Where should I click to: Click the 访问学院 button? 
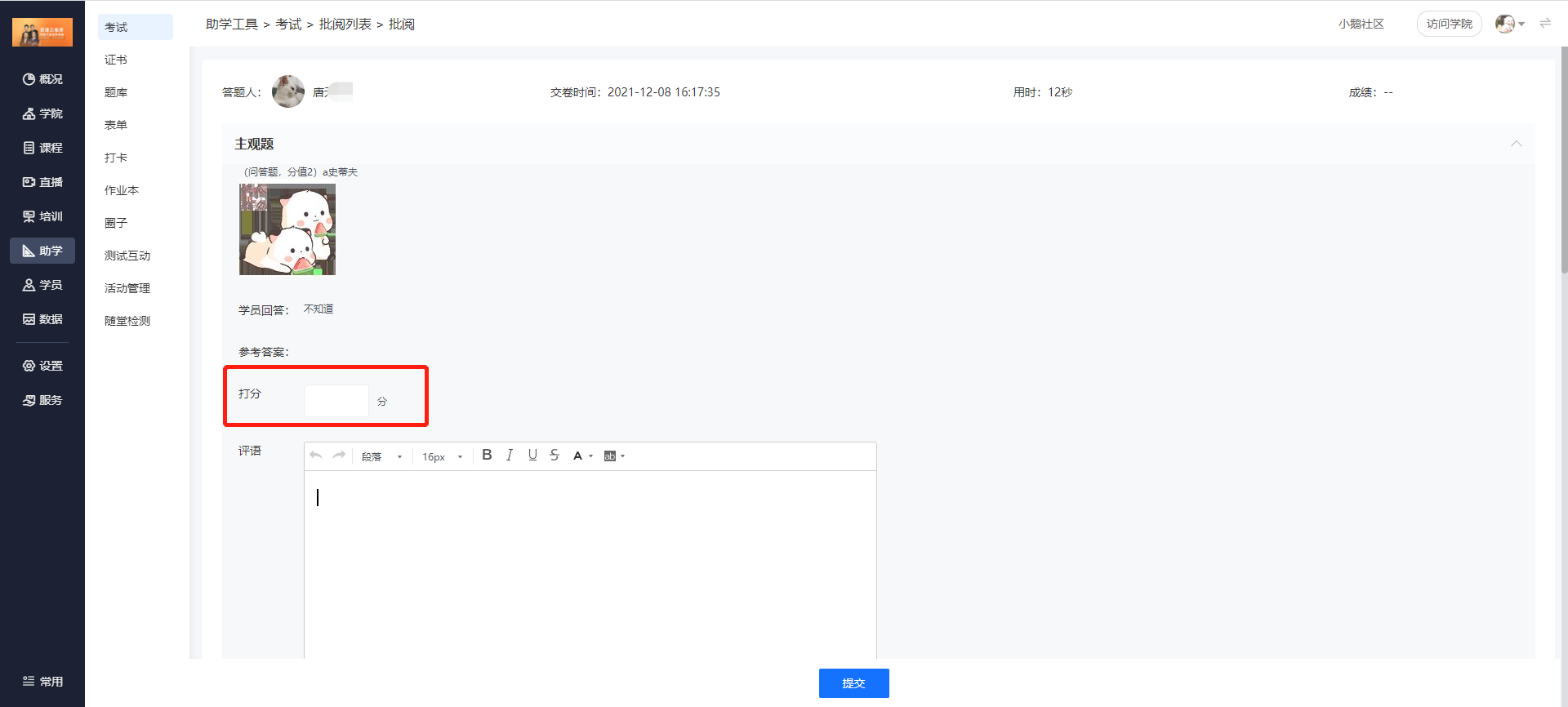(x=1449, y=24)
